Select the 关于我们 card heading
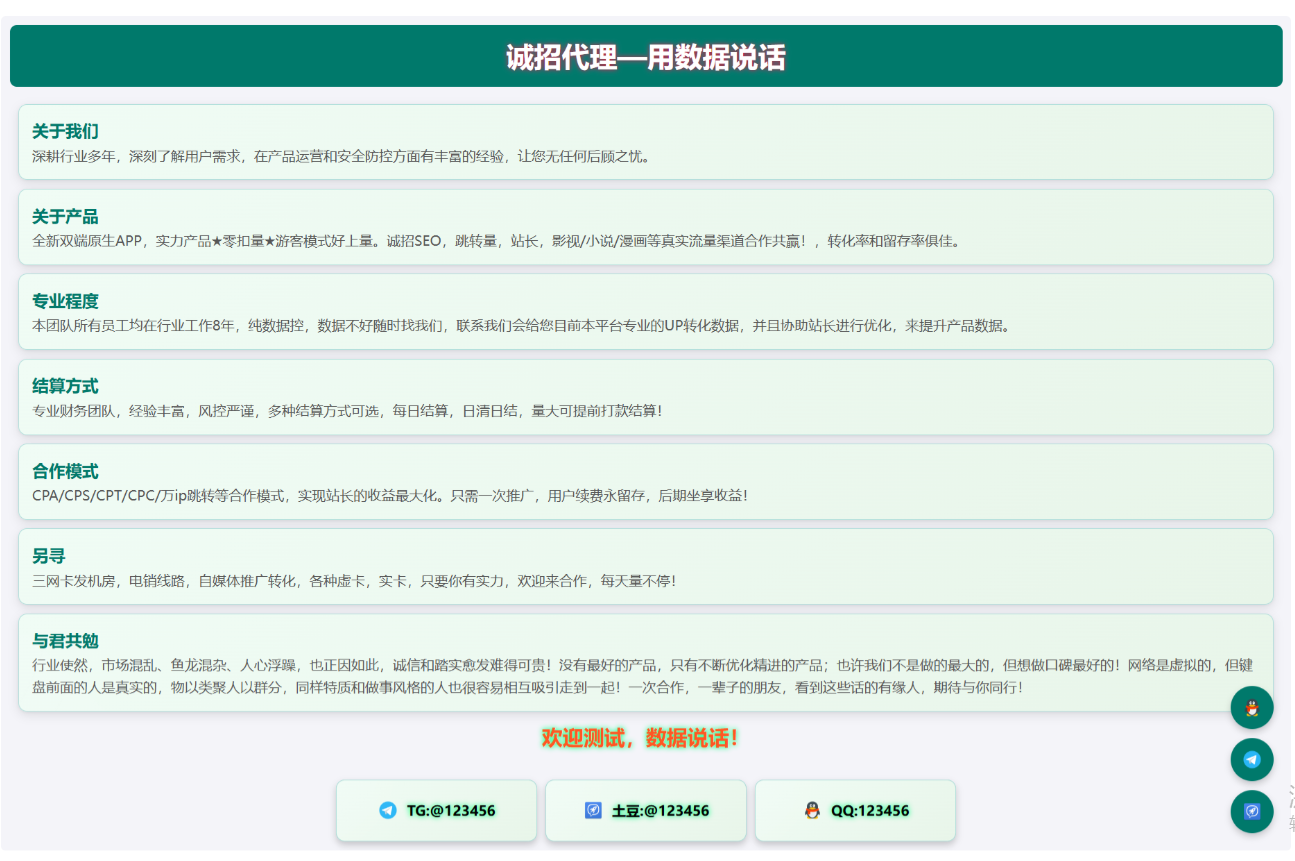This screenshot has height=861, width=1295. (65, 132)
